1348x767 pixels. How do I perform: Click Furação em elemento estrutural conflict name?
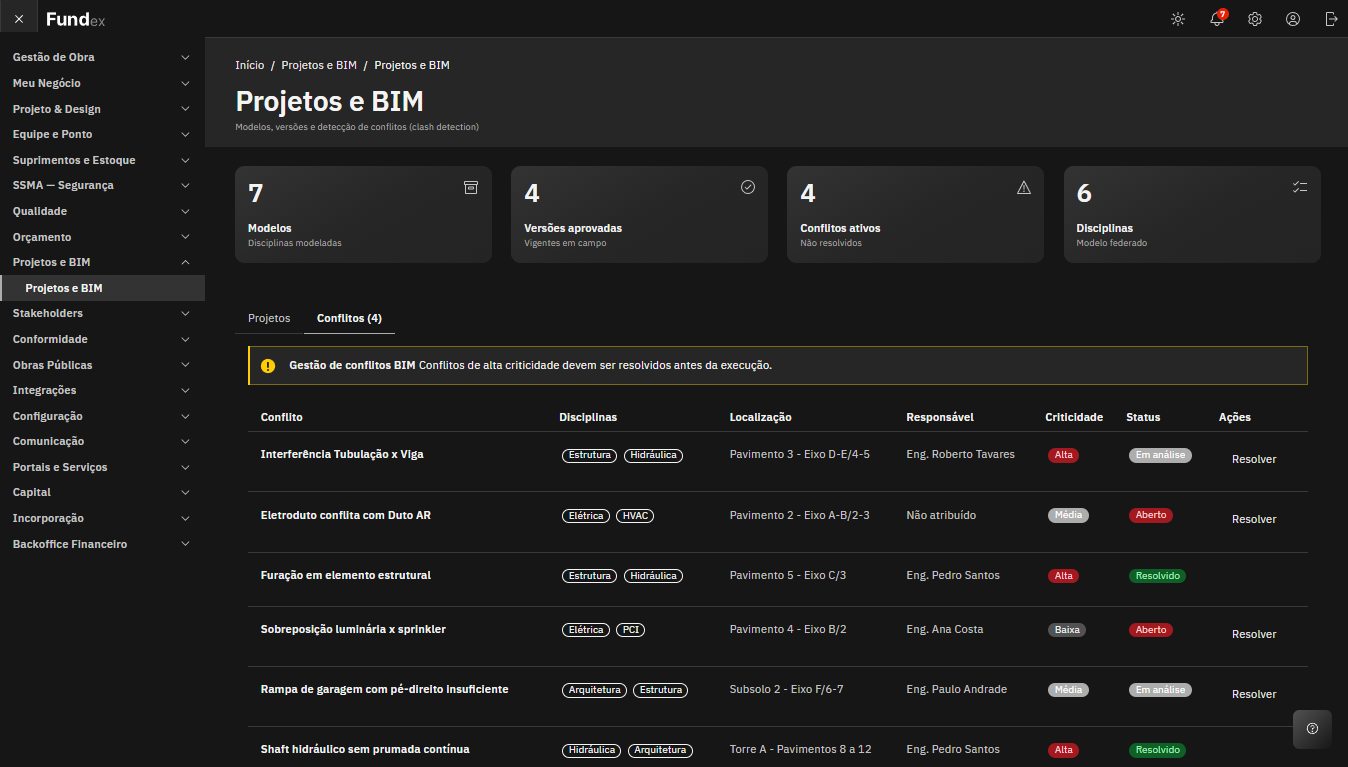click(x=346, y=575)
